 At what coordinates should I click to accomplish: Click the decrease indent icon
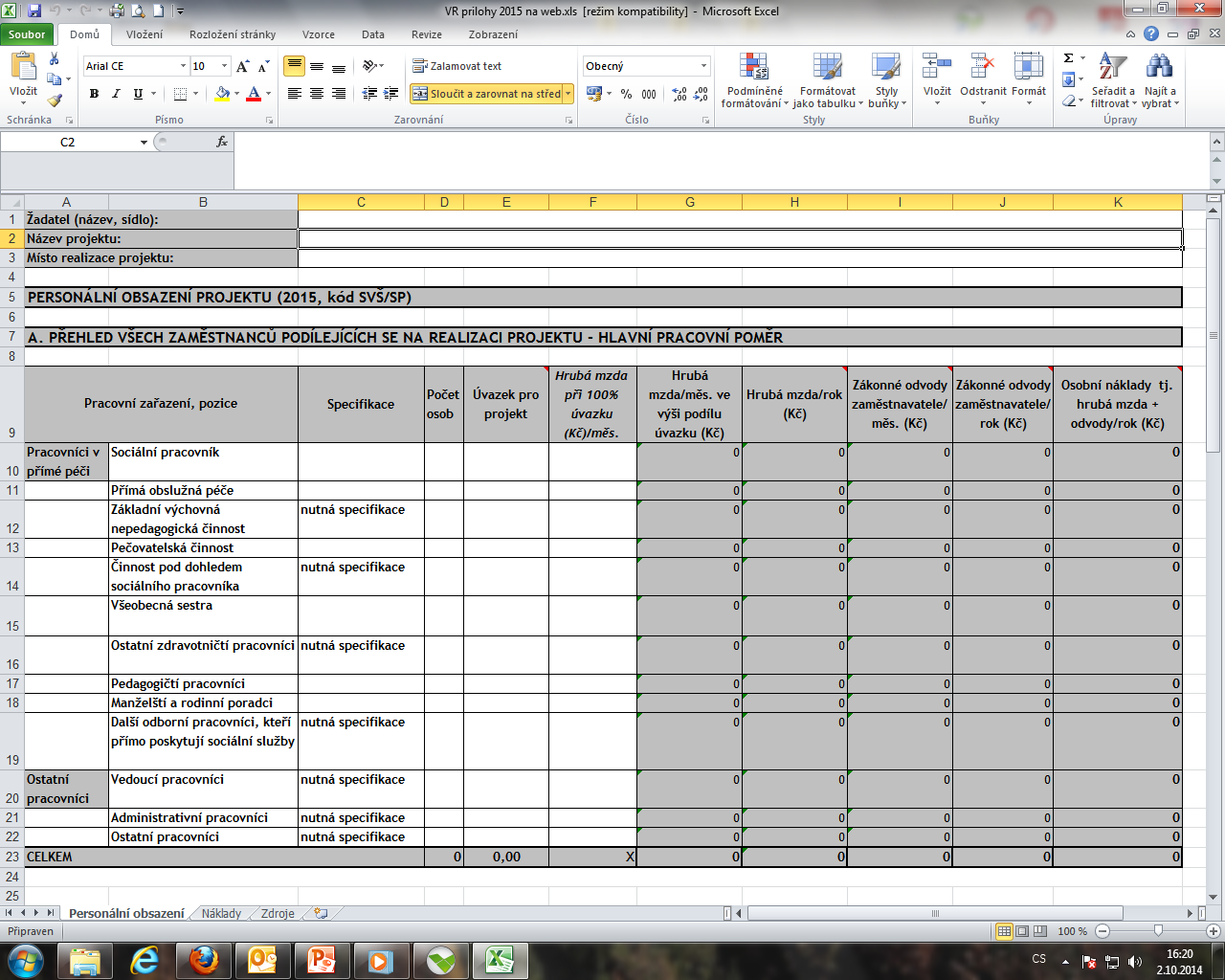(369, 94)
